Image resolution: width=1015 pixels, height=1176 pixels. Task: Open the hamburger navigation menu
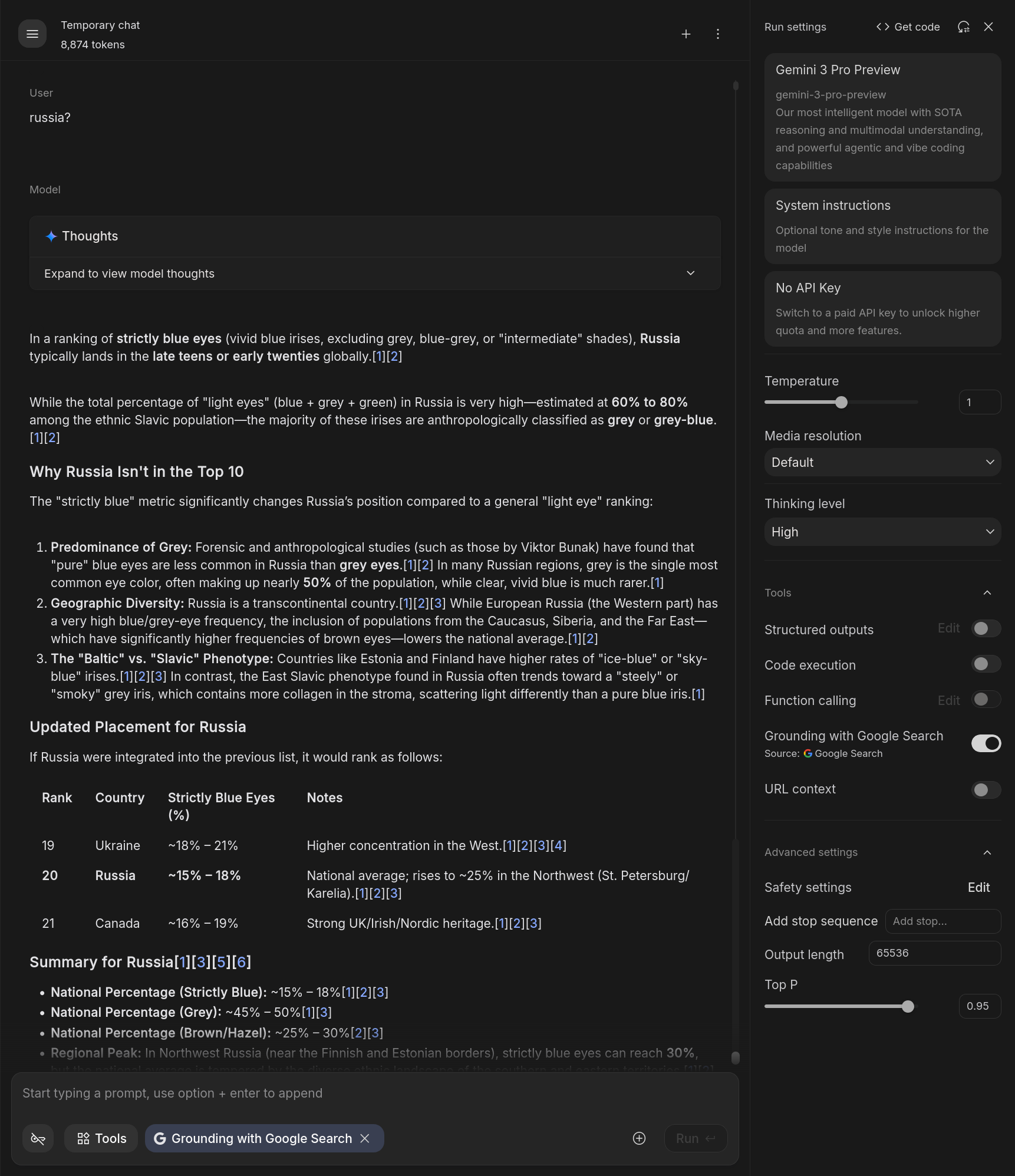point(32,34)
